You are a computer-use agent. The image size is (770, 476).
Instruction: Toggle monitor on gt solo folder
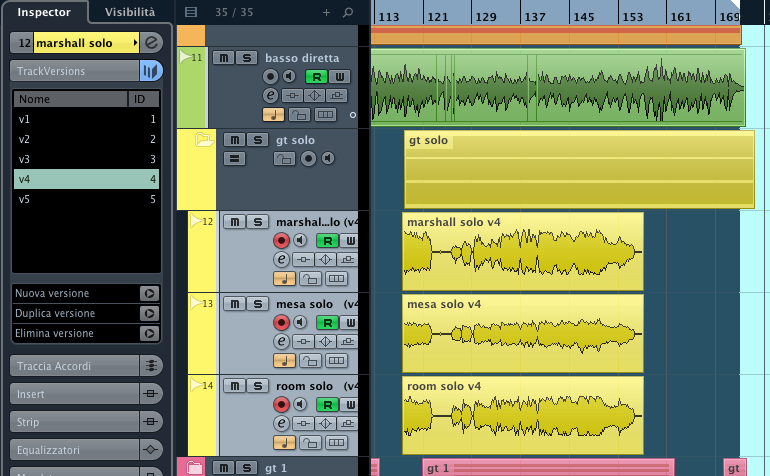point(328,159)
